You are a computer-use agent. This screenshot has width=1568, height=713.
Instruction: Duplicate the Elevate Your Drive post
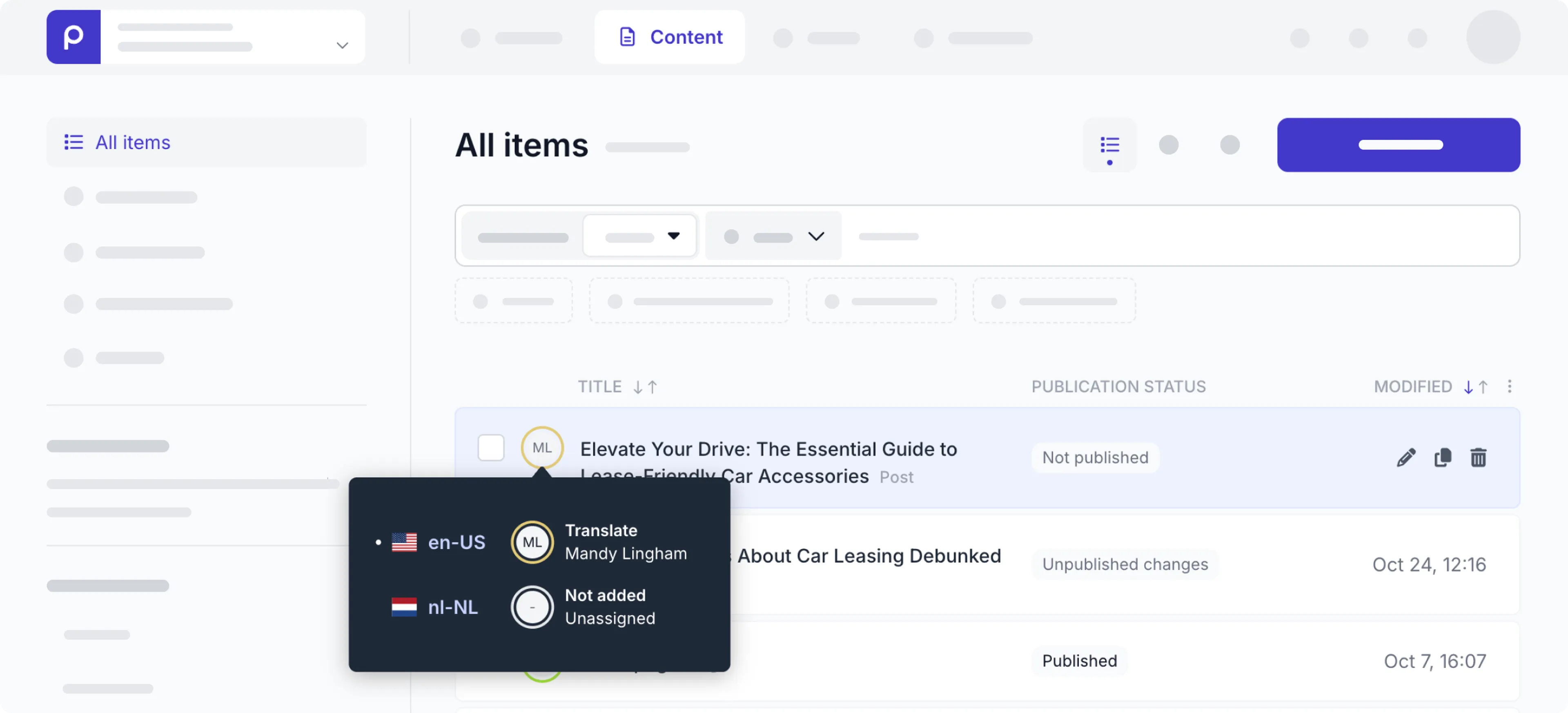[1442, 457]
